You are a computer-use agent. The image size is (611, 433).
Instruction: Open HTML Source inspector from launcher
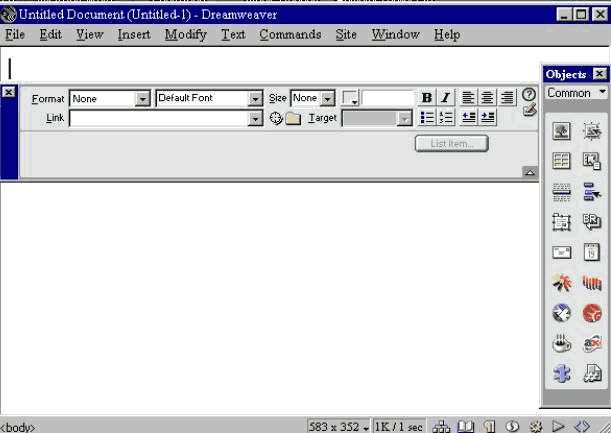pyautogui.click(x=582, y=427)
